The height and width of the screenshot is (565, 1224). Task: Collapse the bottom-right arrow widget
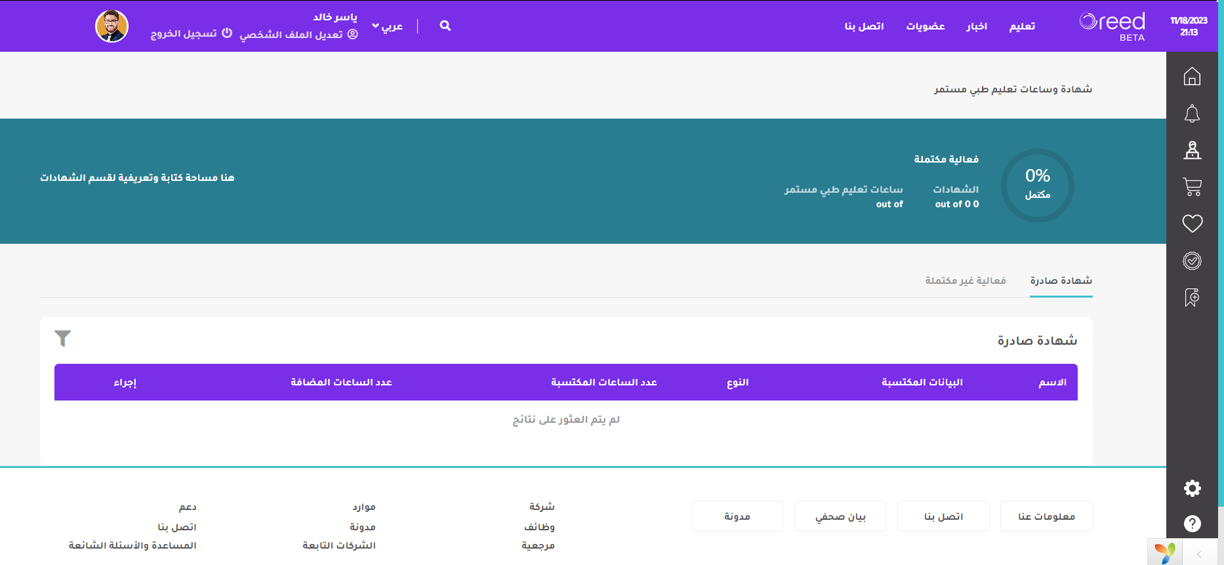point(1200,554)
